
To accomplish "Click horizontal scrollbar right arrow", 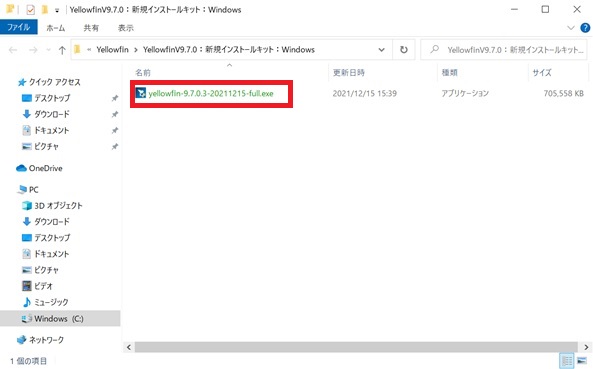I will click(x=587, y=347).
